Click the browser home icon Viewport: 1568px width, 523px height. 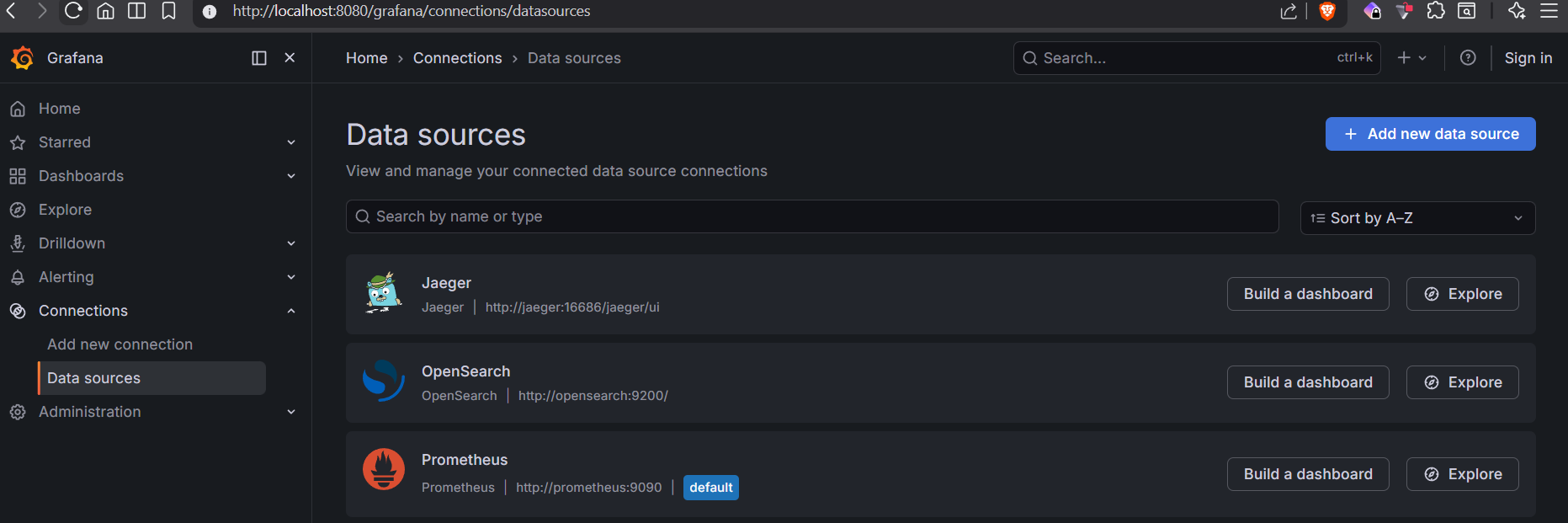coord(105,11)
